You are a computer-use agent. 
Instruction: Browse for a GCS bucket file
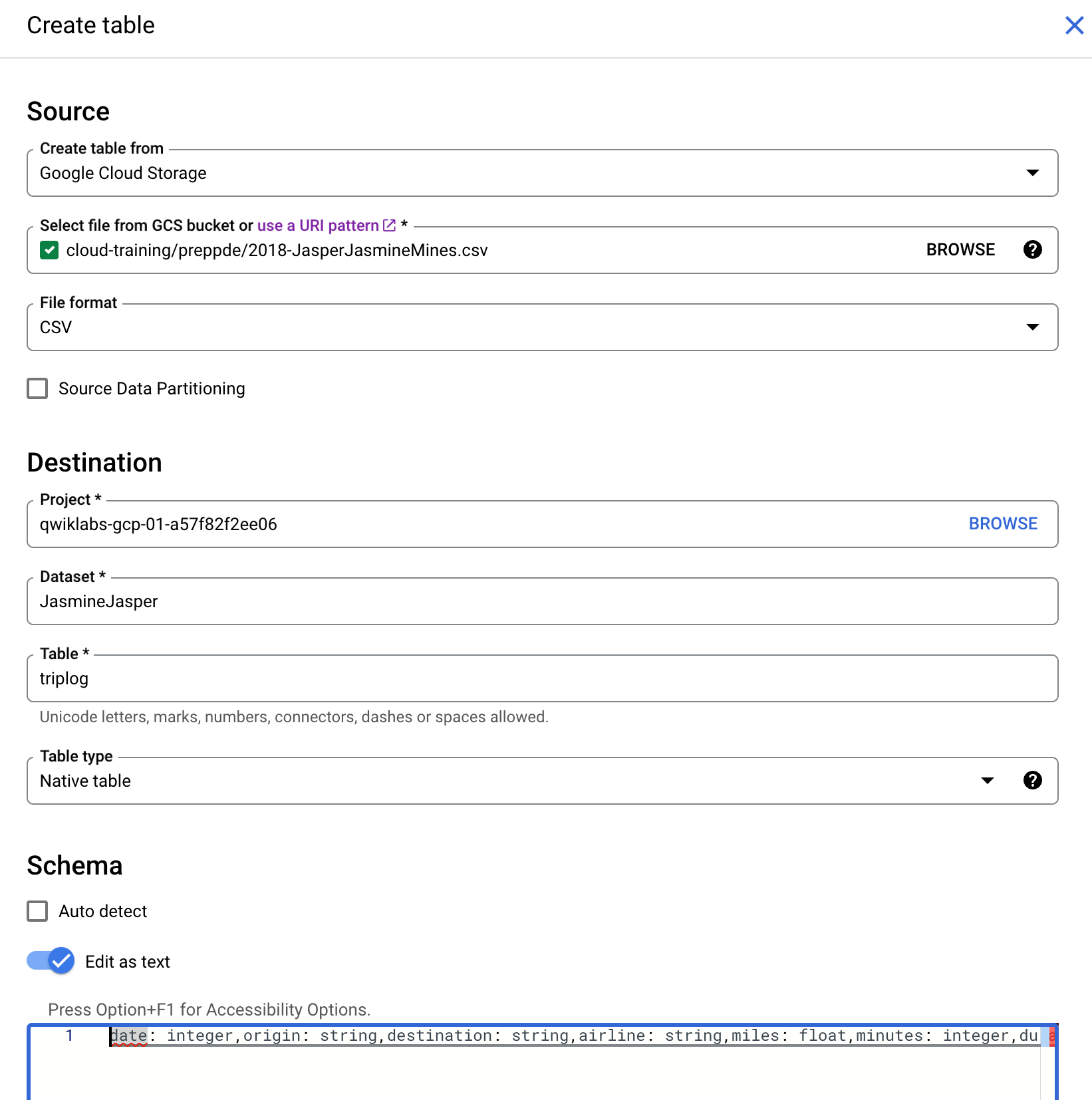click(x=960, y=249)
